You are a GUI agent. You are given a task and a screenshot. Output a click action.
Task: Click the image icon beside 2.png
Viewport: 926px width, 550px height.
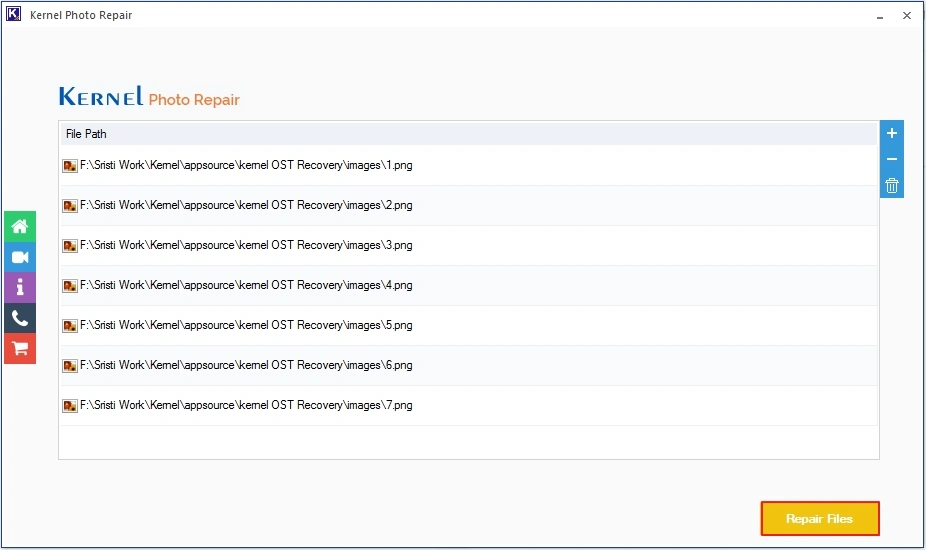(x=70, y=206)
